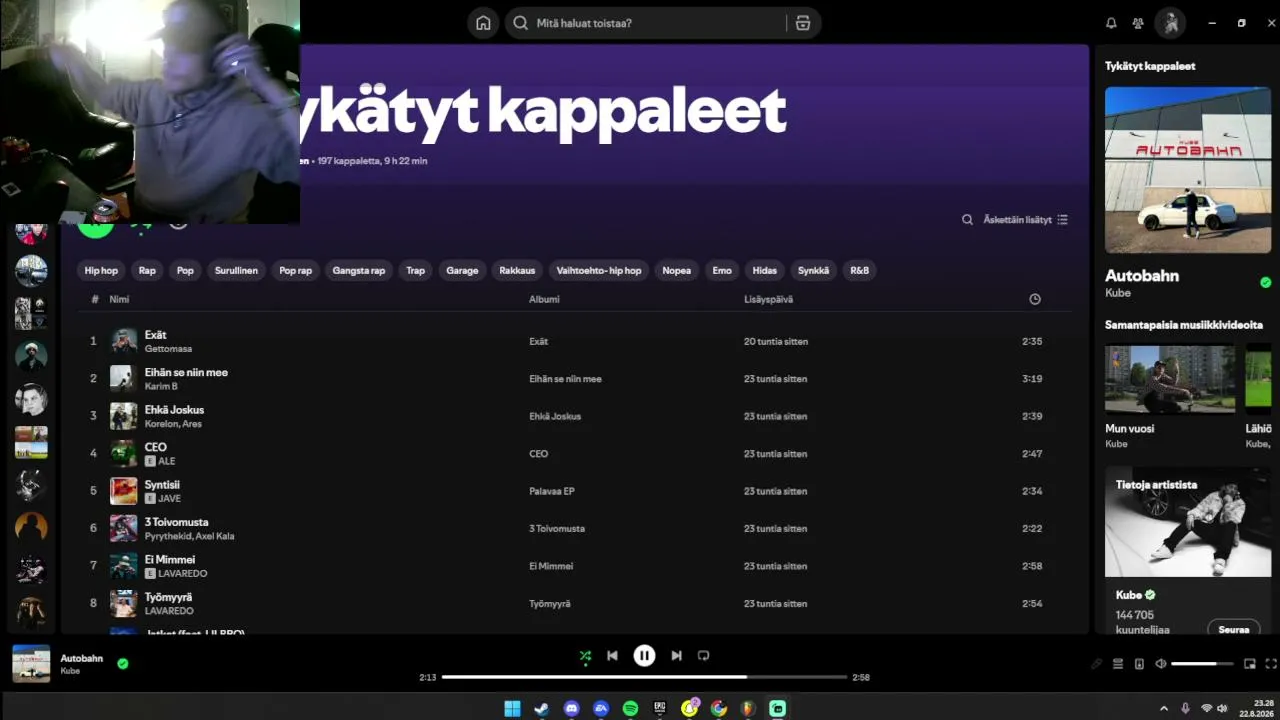
Task: Follow Kube with the Seuraa button
Action: pyautogui.click(x=1234, y=629)
